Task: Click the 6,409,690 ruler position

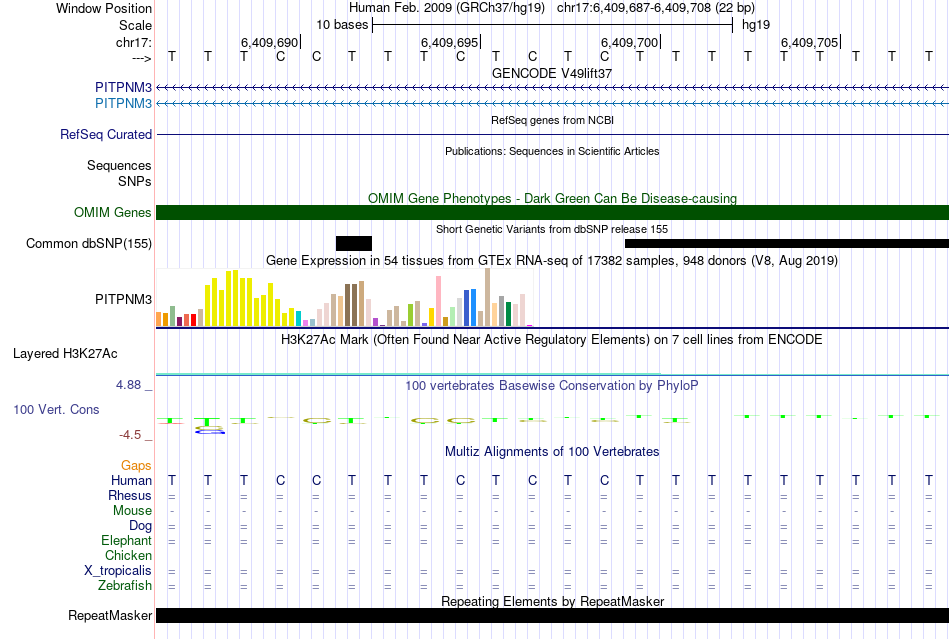Action: (x=270, y=42)
